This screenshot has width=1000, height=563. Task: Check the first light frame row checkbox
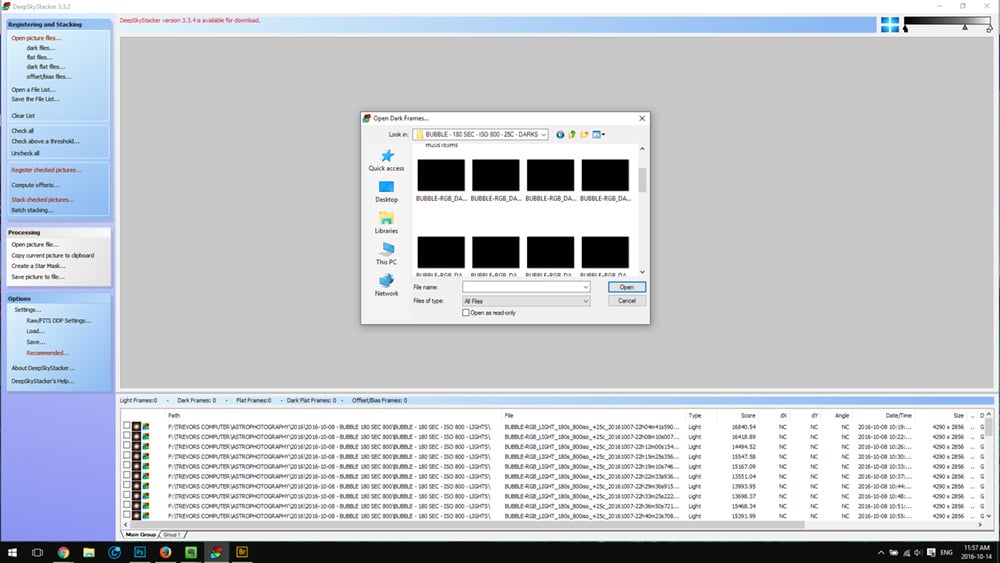point(126,425)
